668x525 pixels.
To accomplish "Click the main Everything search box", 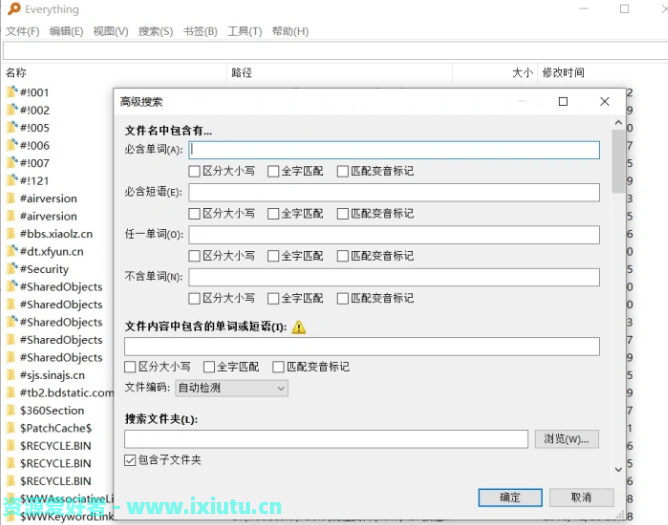I will click(x=335, y=51).
